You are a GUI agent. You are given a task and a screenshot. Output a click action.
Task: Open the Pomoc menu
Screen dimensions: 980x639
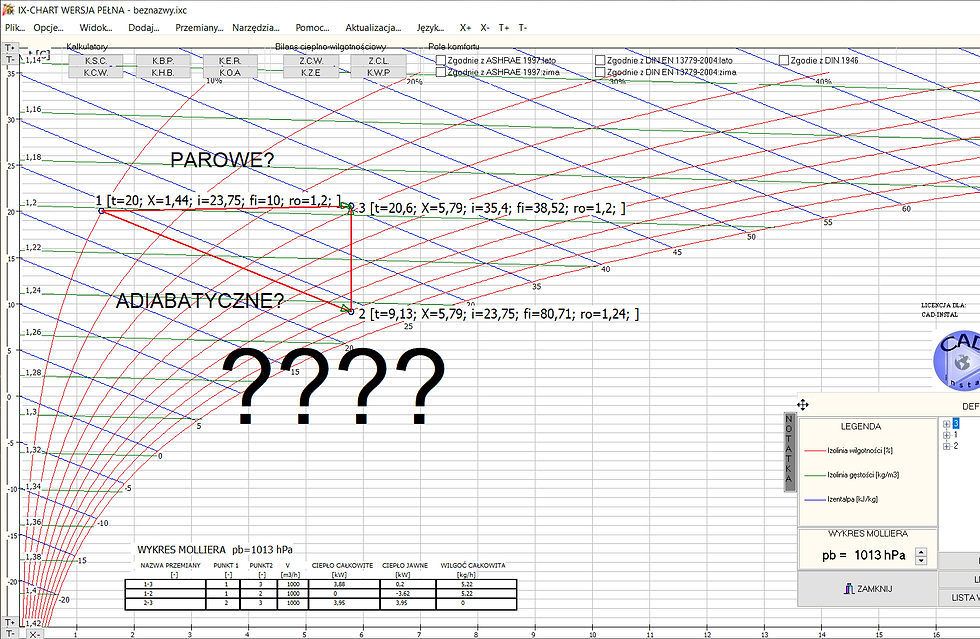pyautogui.click(x=312, y=28)
